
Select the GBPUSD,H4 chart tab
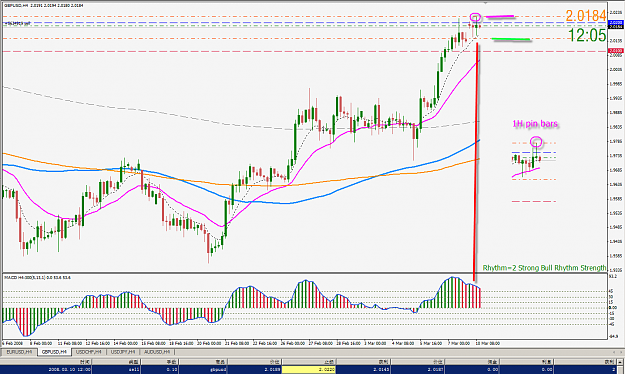[55, 352]
